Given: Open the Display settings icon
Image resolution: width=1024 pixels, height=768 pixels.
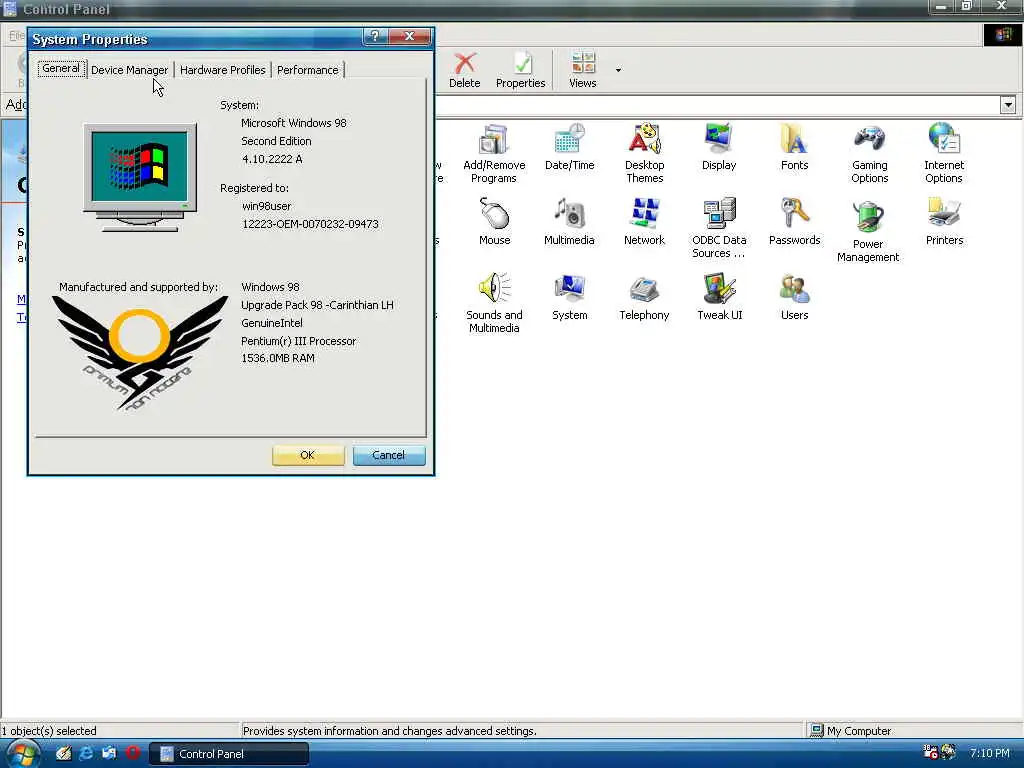Looking at the screenshot, I should pyautogui.click(x=719, y=147).
